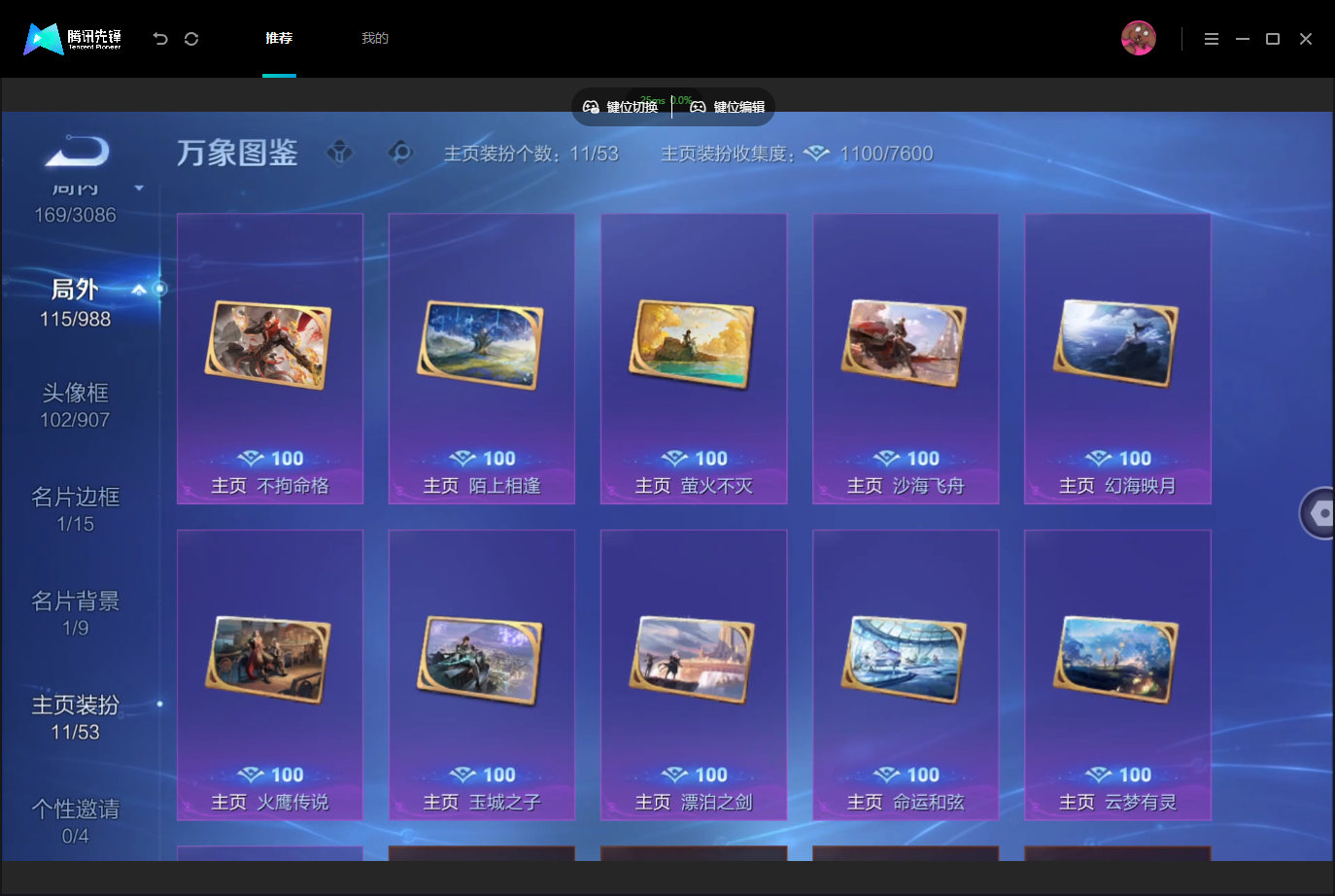This screenshot has height=896, width=1335.
Task: Click the 键位编辑 button
Action: (728, 107)
